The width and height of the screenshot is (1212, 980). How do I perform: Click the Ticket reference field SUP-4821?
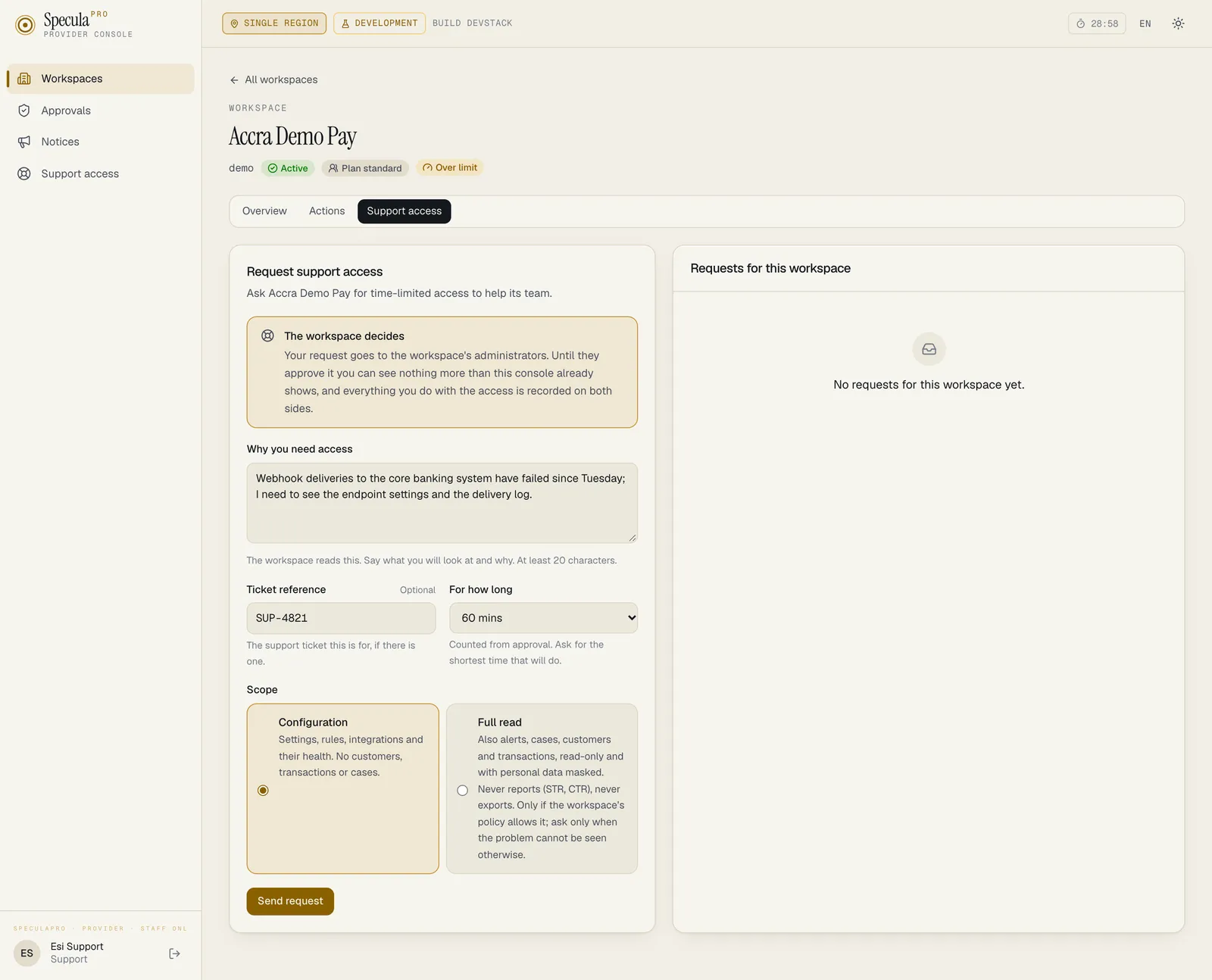(x=341, y=618)
